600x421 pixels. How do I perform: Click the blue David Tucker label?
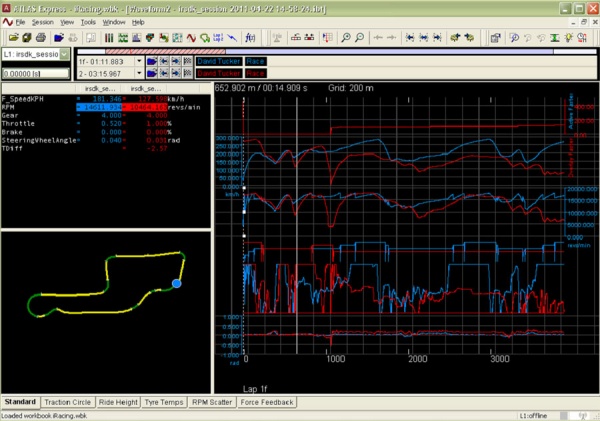coord(218,62)
